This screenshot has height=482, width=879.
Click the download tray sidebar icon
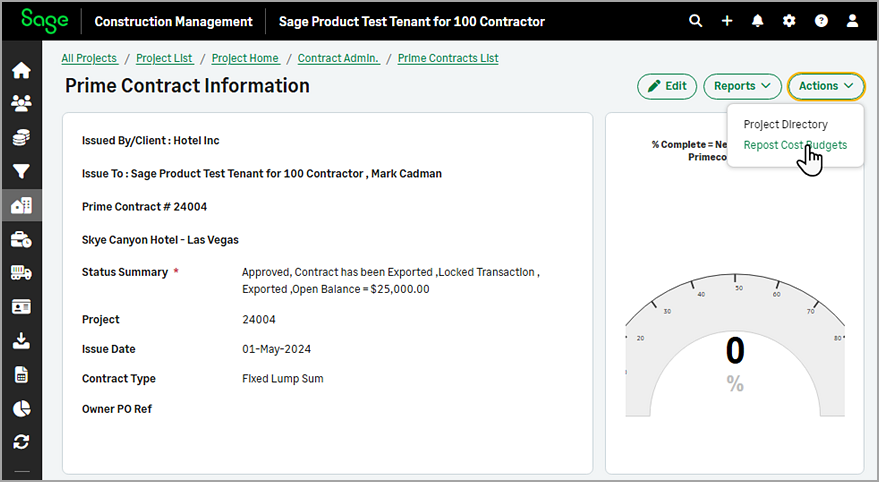pos(21,341)
